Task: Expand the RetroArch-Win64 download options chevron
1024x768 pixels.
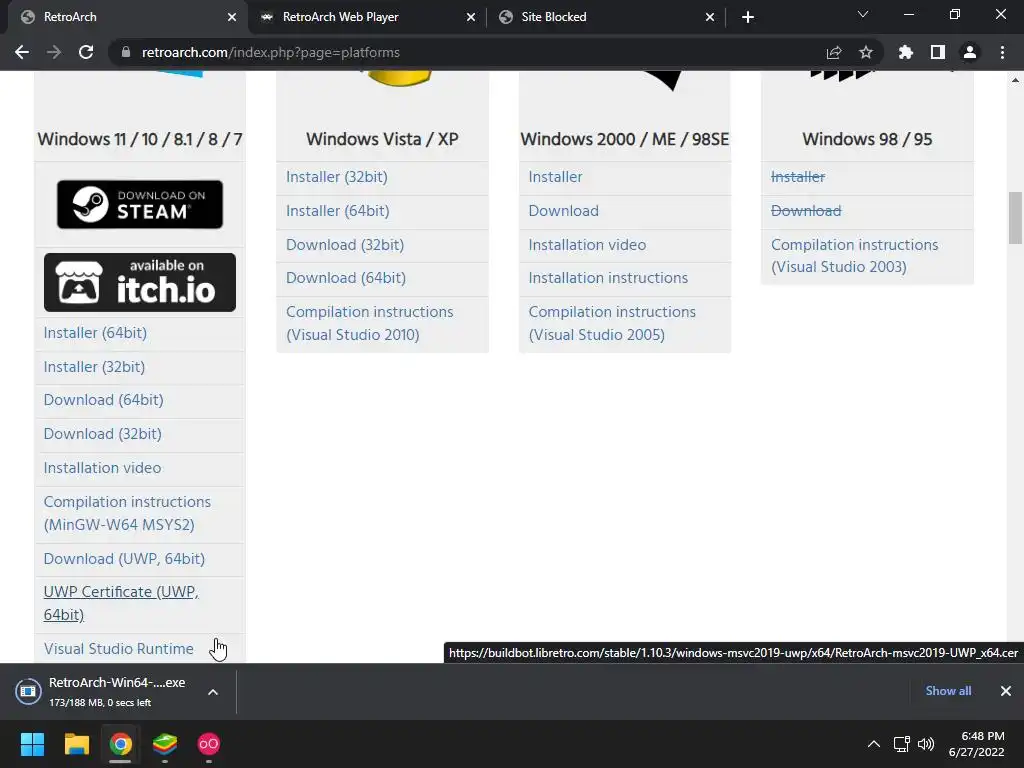Action: click(213, 692)
